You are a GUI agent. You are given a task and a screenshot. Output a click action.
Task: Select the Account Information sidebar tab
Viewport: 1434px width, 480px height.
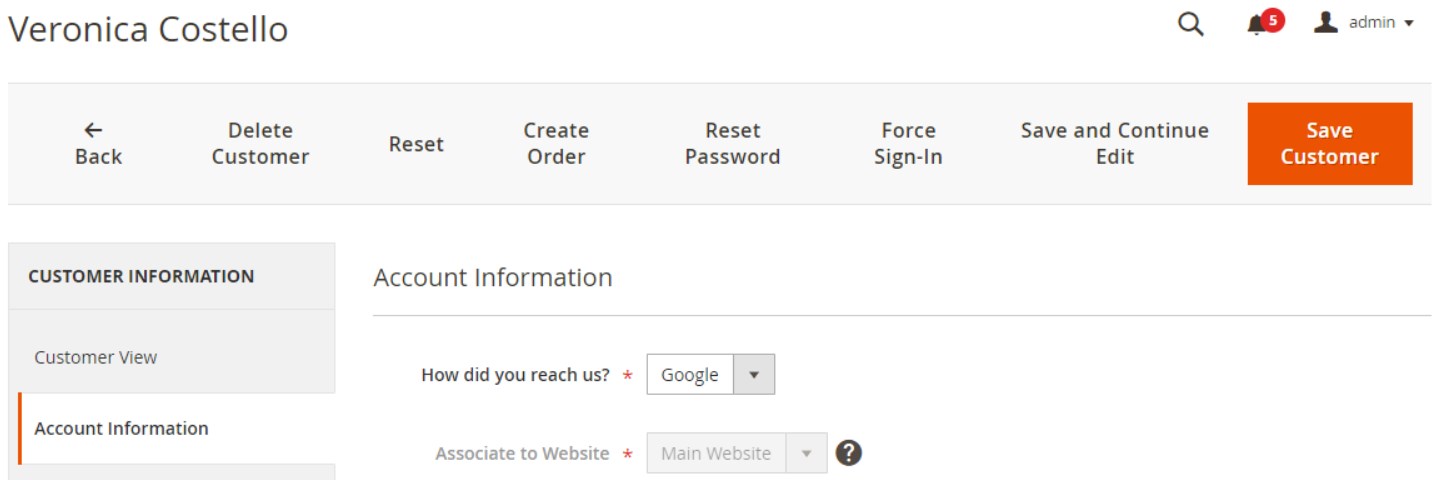click(121, 428)
